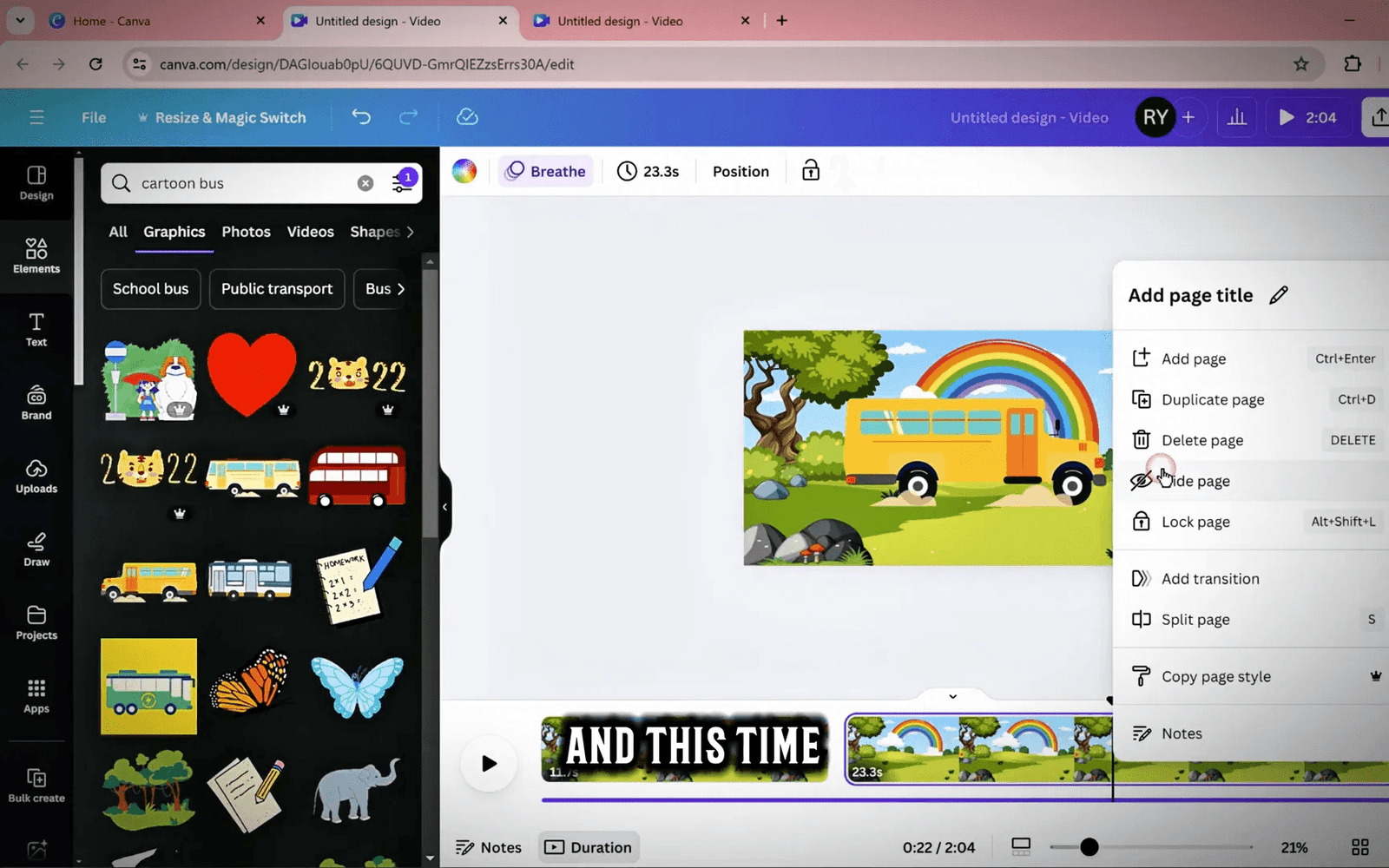The height and width of the screenshot is (868, 1389).
Task: Edit page title with pencil icon
Action: point(1279,295)
